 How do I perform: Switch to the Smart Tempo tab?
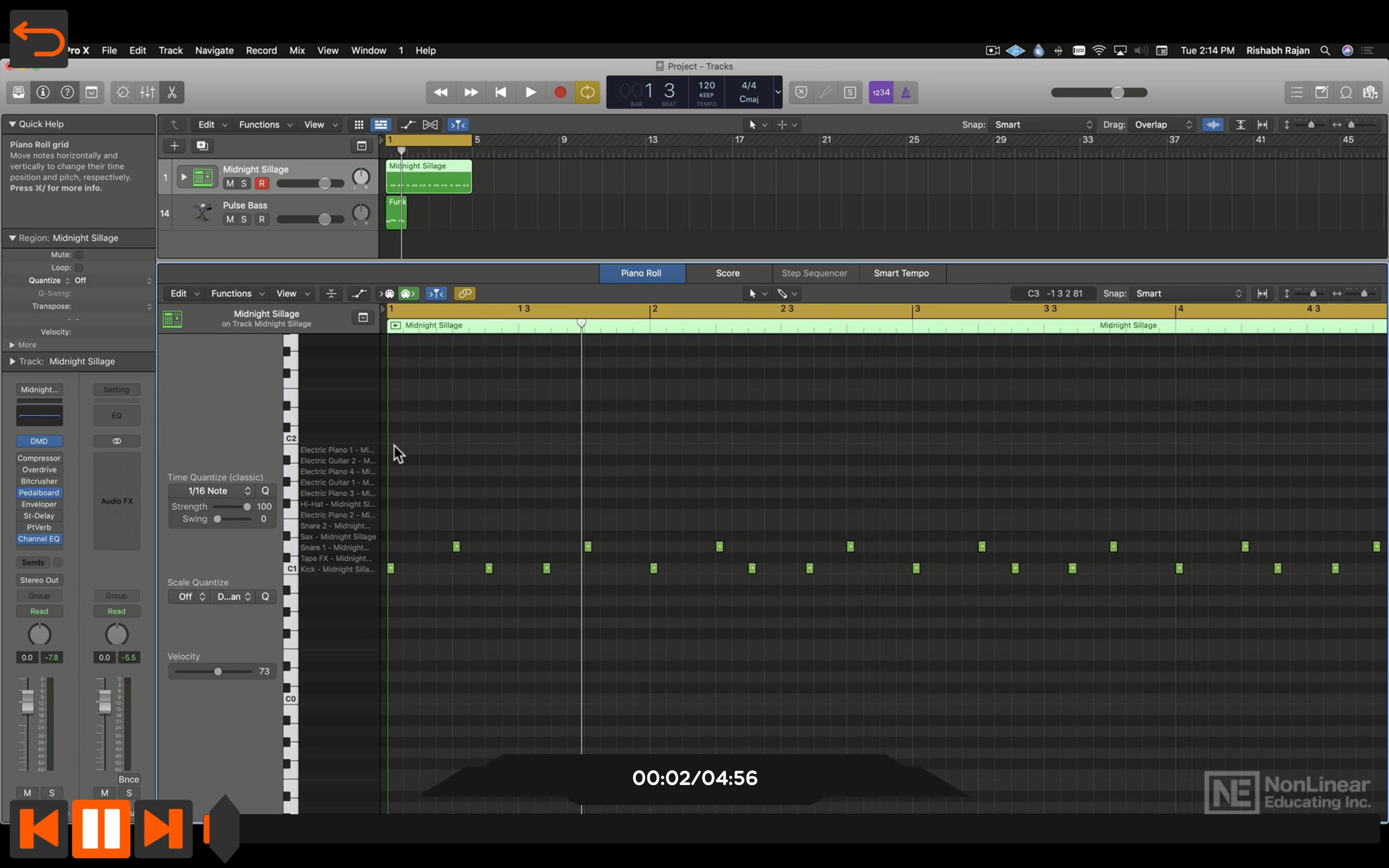(901, 273)
